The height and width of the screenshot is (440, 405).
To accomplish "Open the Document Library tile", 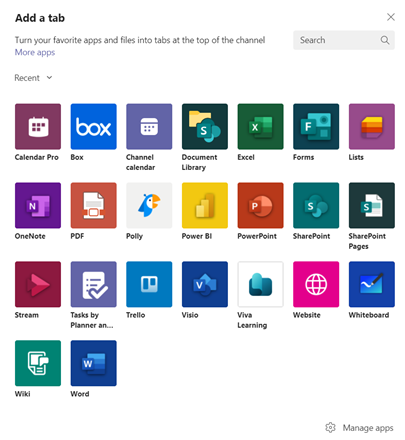I will 205,126.
